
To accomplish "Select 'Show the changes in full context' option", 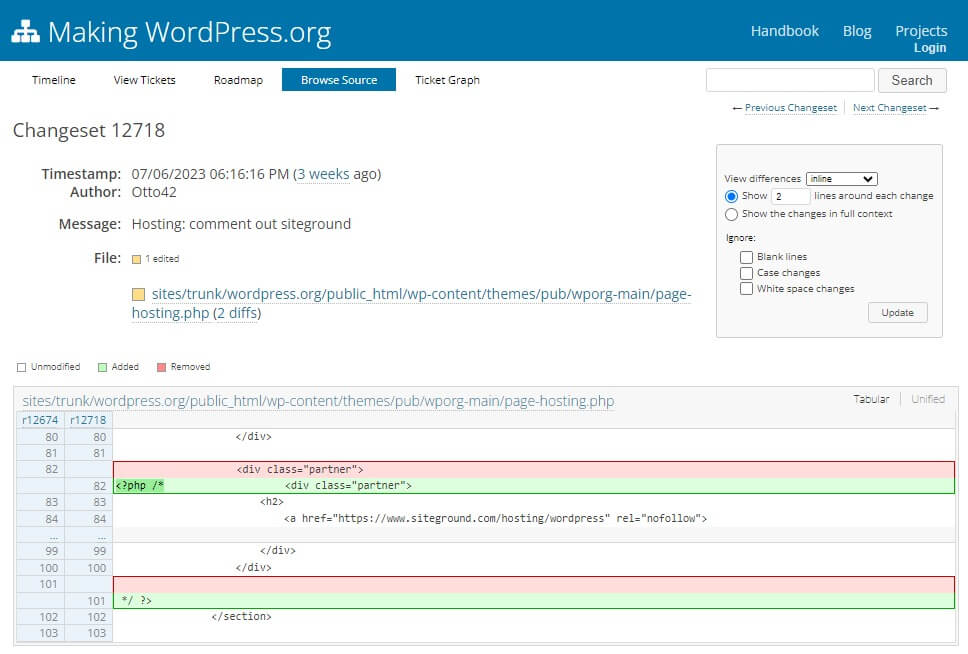I will coord(732,214).
